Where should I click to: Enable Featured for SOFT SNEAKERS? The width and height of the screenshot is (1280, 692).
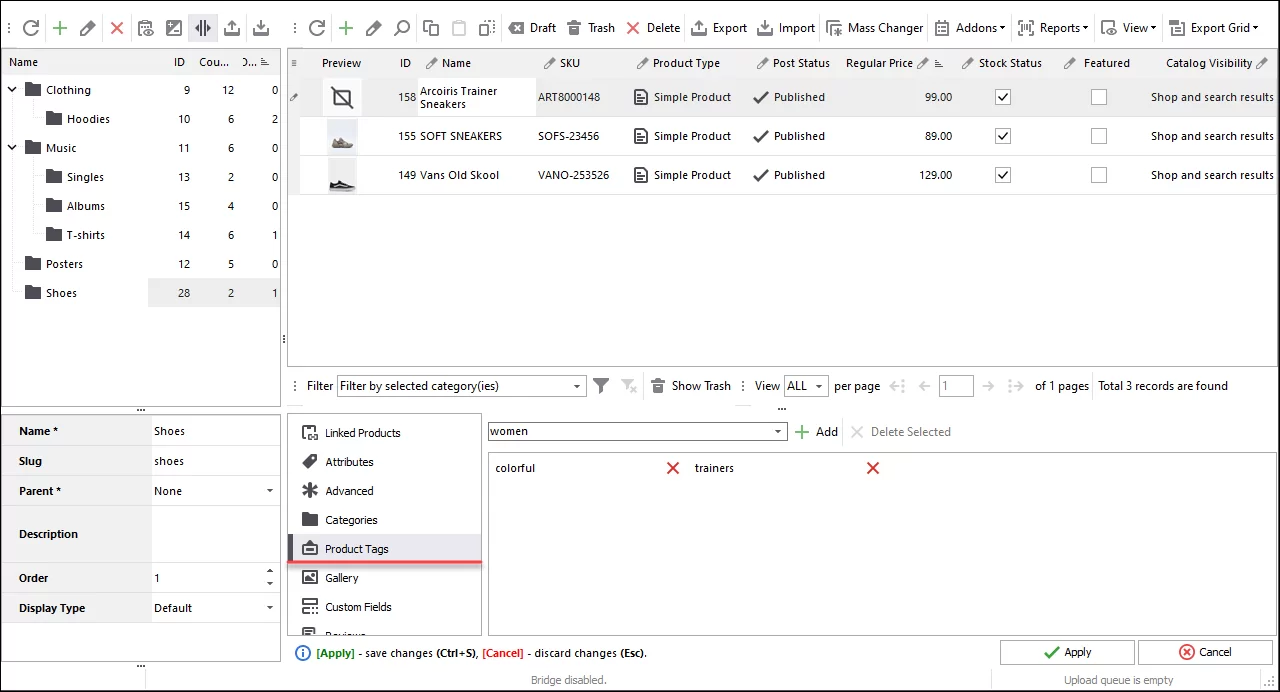tap(1098, 135)
